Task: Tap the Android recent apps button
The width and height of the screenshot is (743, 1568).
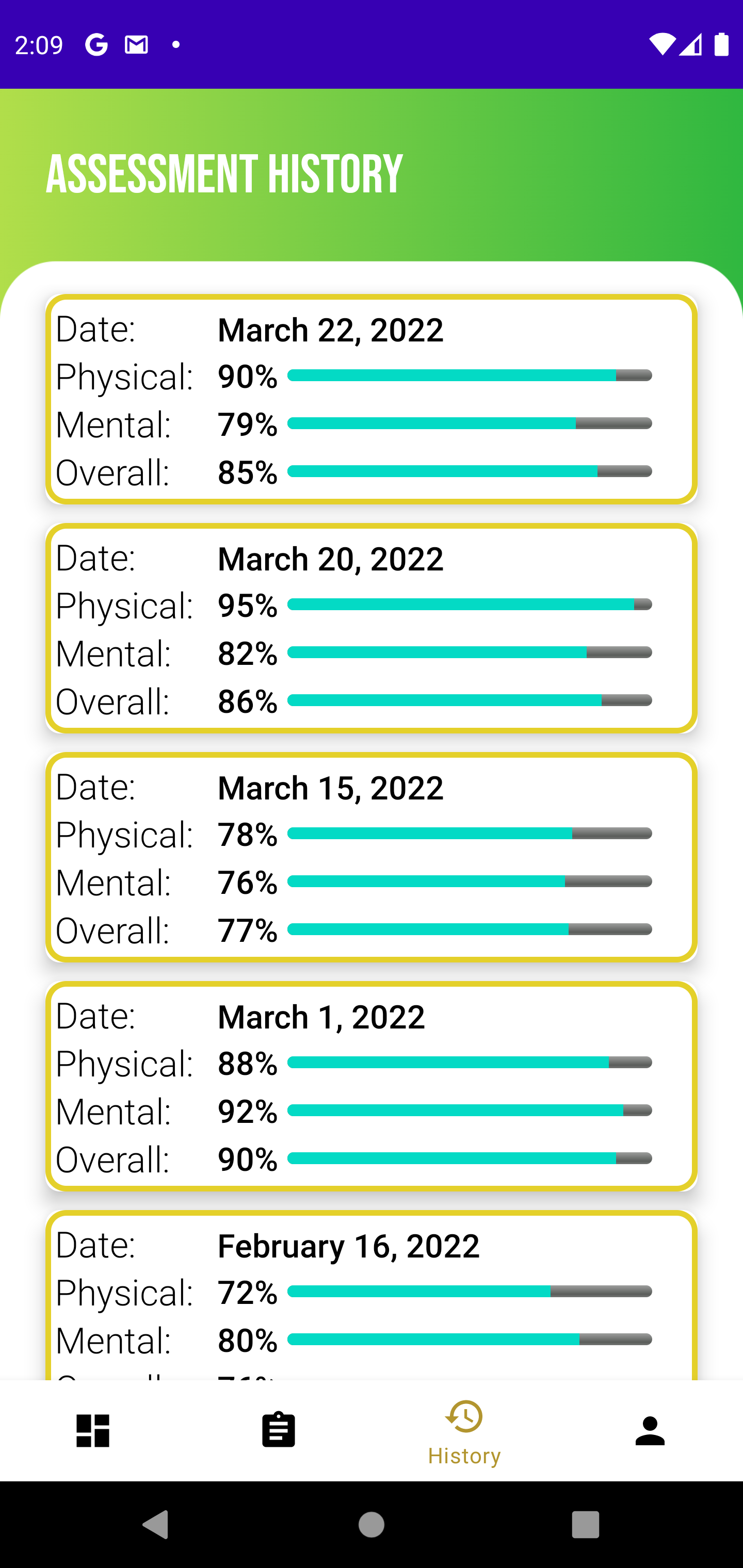Action: (585, 1525)
